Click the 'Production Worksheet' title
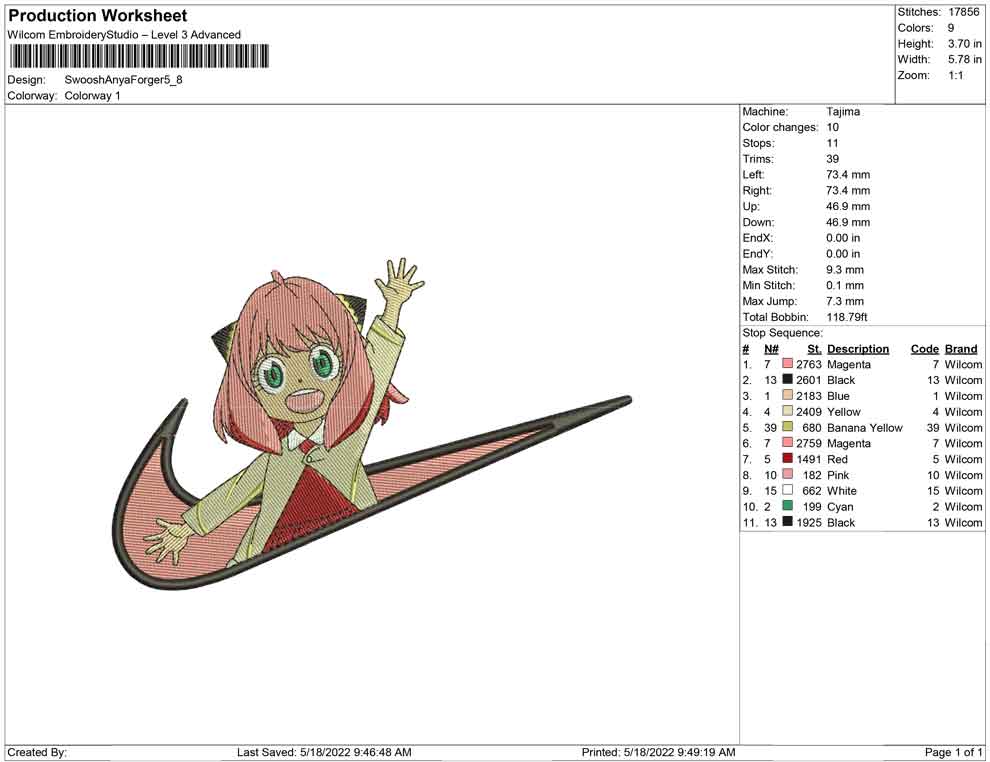This screenshot has width=990, height=762. [x=98, y=16]
